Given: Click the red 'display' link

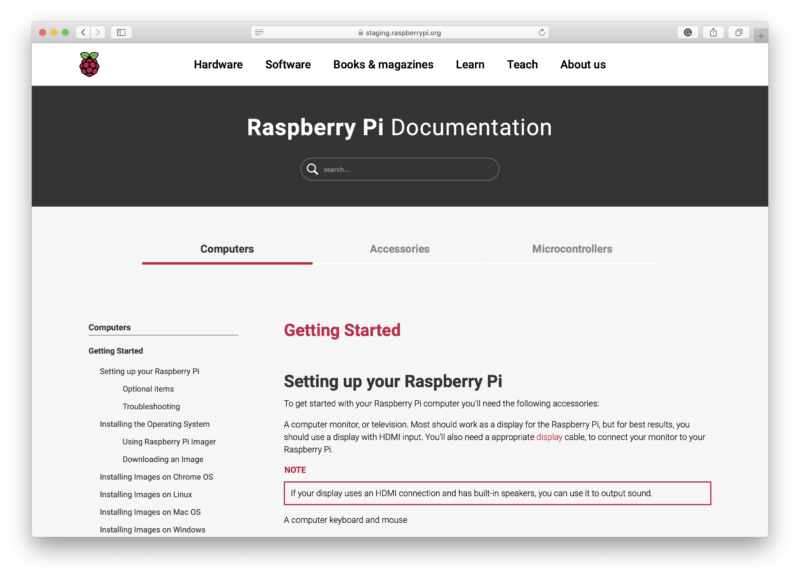Looking at the screenshot, I should [x=549, y=437].
